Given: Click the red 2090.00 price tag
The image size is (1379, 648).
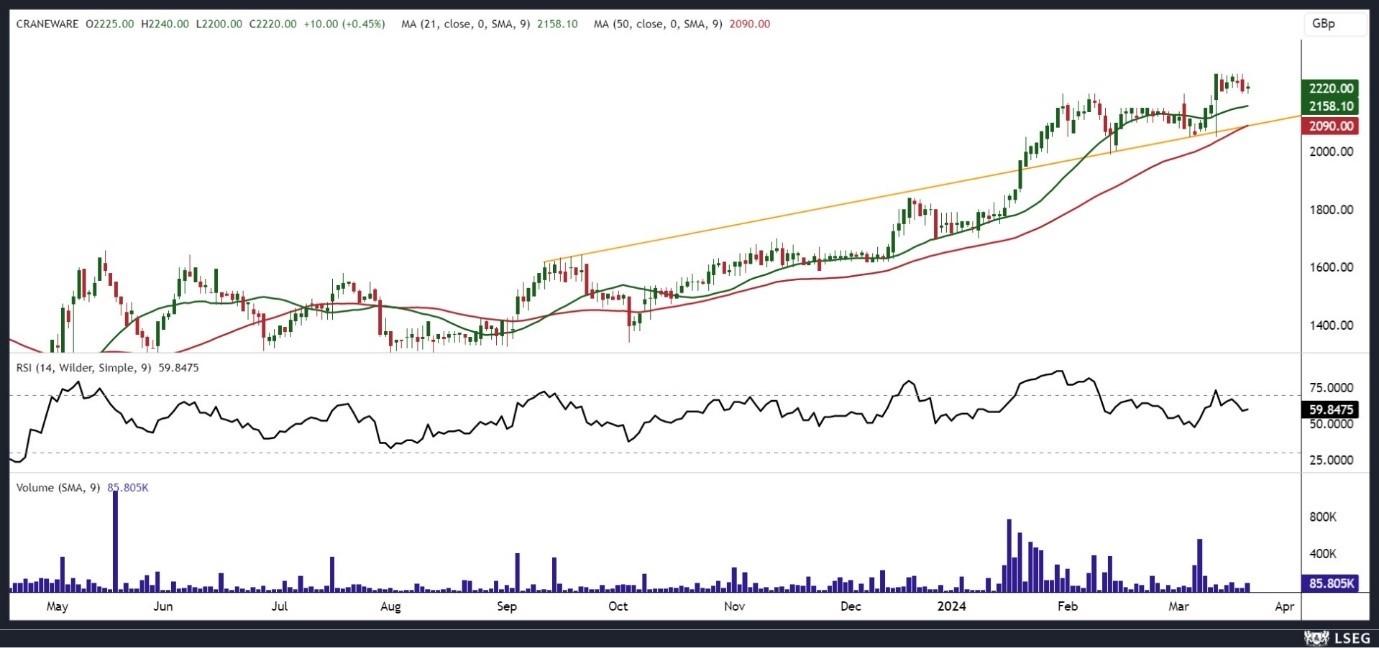Looking at the screenshot, I should tap(1332, 126).
